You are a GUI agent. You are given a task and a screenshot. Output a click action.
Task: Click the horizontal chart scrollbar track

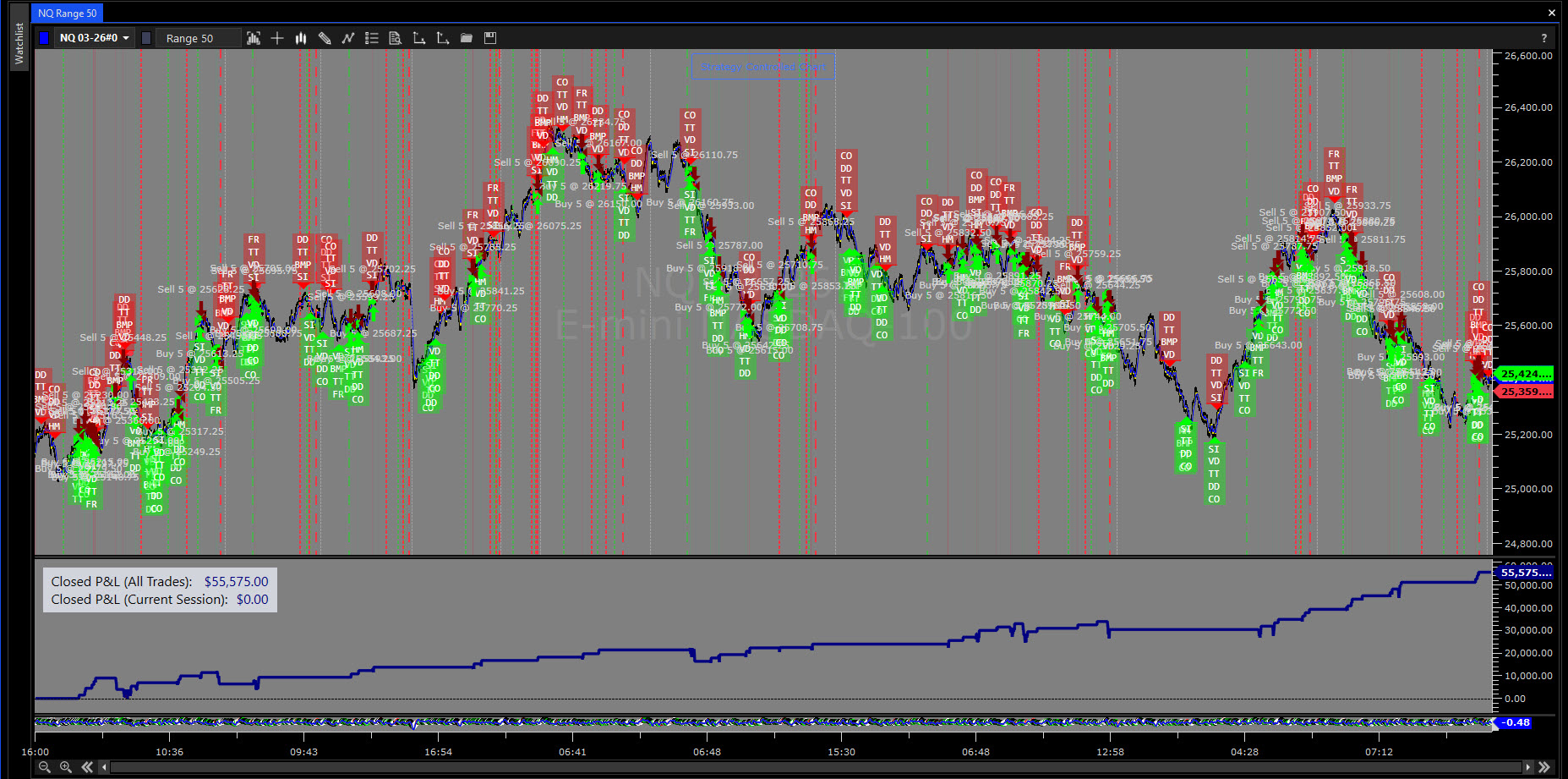pyautogui.click(x=811, y=767)
